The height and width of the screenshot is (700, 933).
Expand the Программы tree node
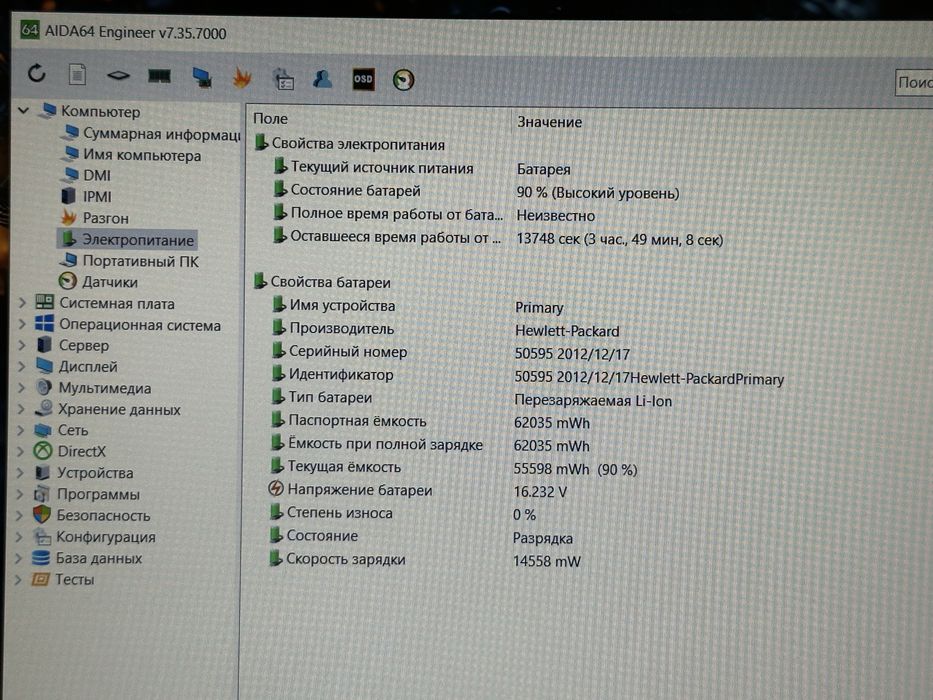click(20, 494)
